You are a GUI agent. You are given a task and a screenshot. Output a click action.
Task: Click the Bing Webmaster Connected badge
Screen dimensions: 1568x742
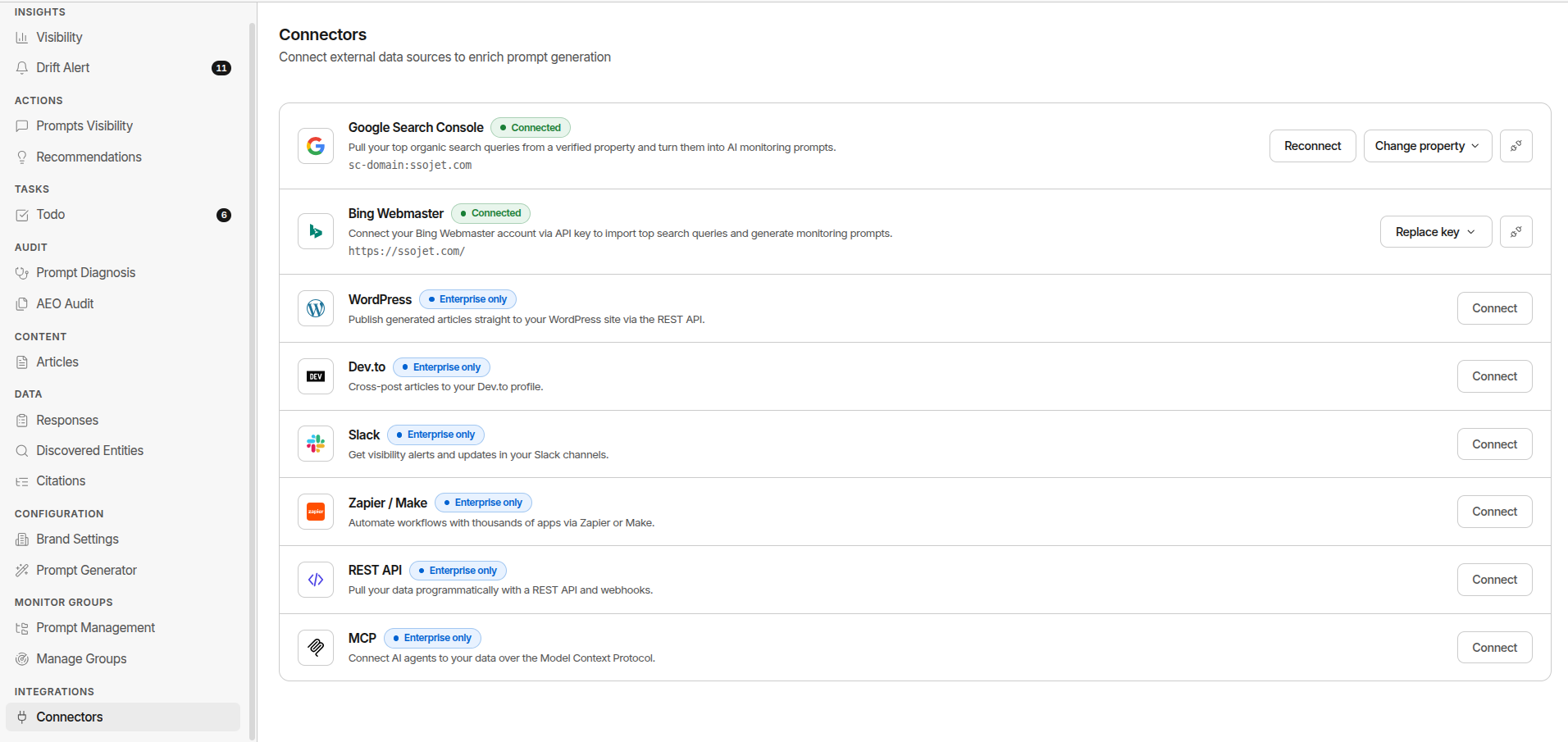tap(491, 213)
